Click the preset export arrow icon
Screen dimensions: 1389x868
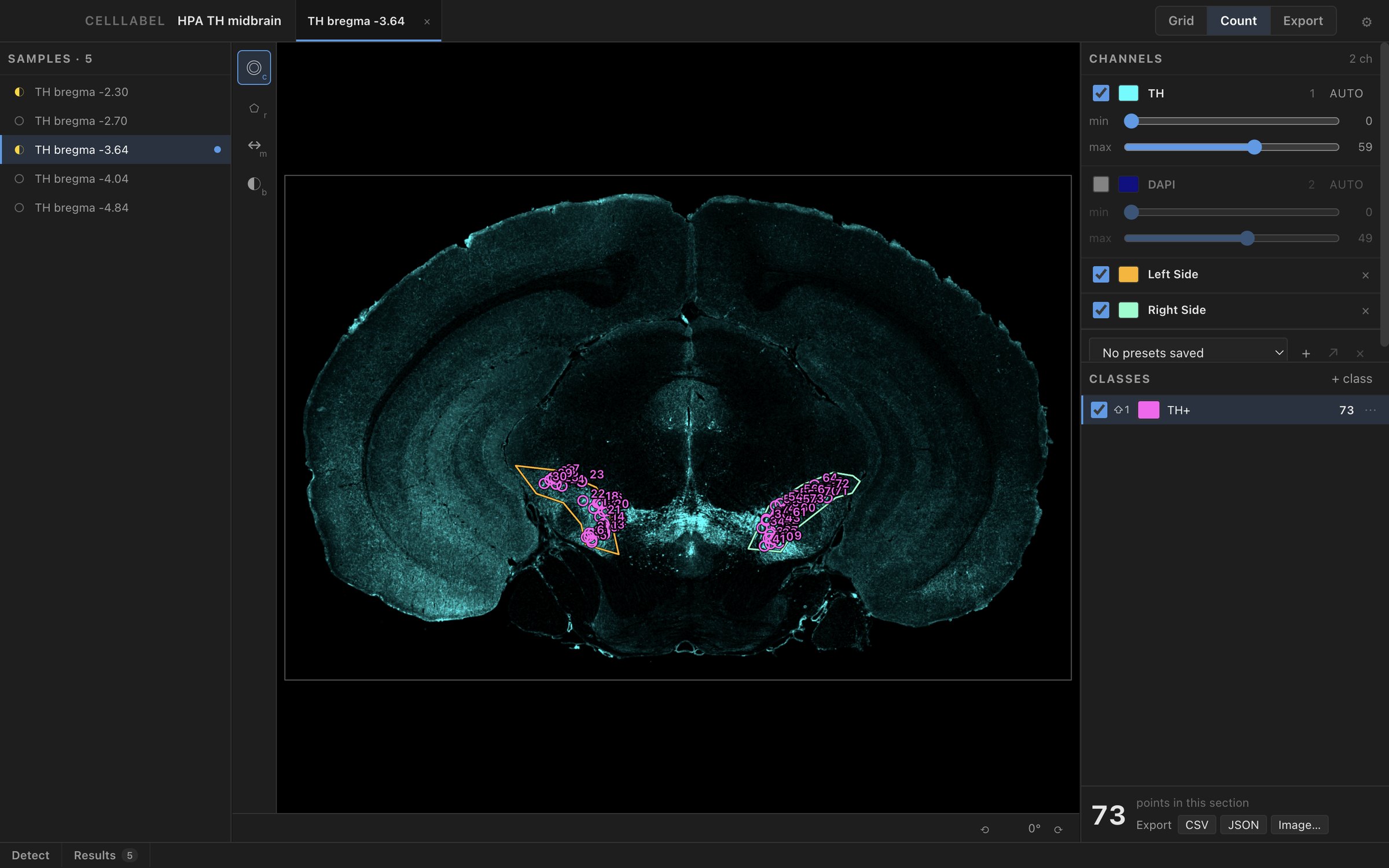(1333, 353)
